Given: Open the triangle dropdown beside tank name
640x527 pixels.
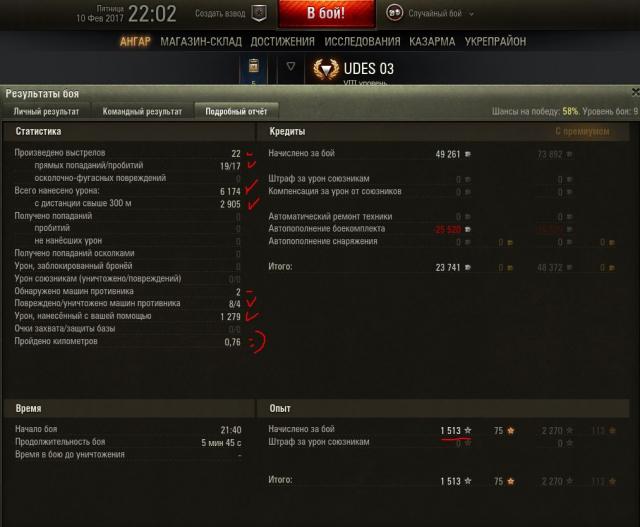Looking at the screenshot, I should (291, 66).
